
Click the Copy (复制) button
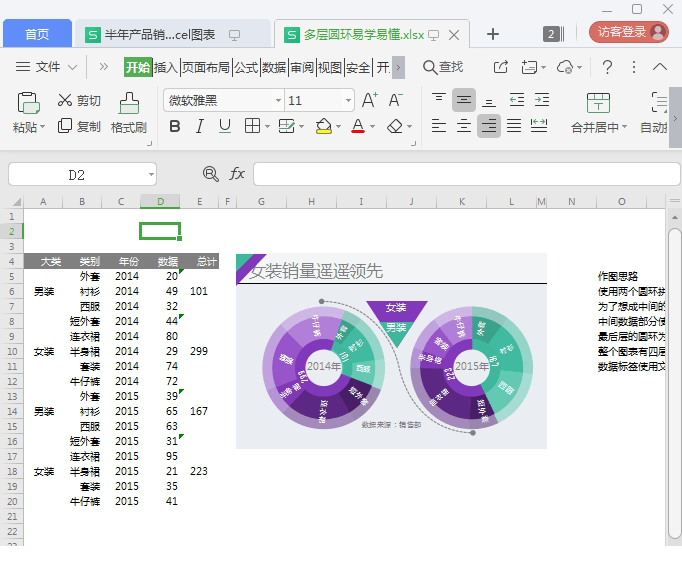[x=79, y=127]
